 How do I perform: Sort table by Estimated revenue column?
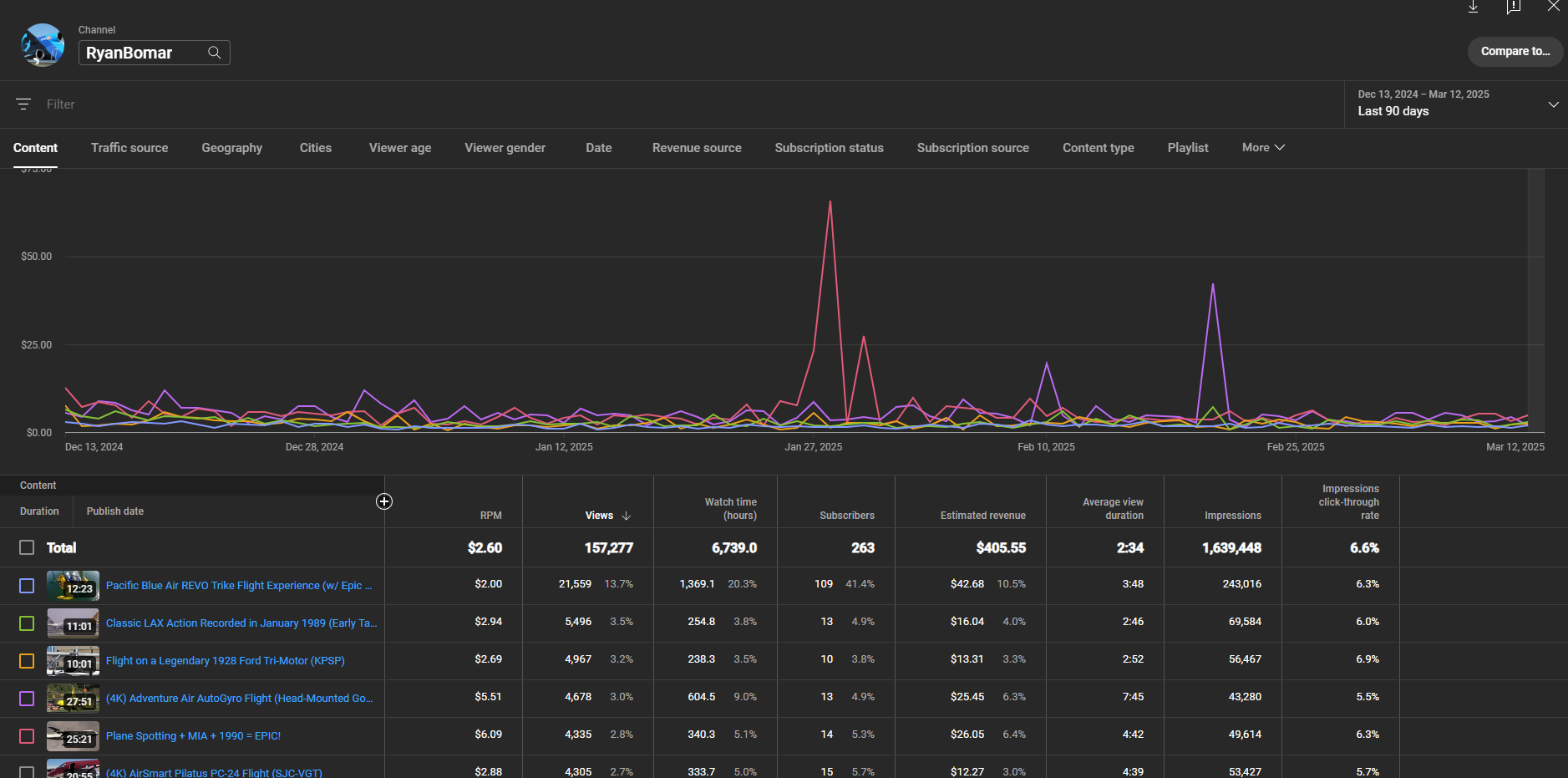pos(983,516)
